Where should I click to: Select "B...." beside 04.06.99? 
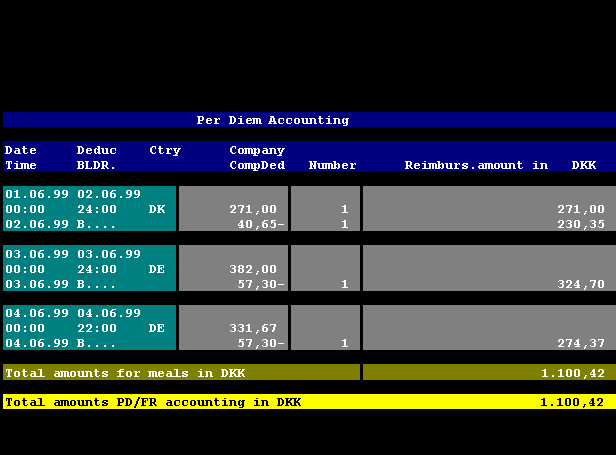click(96, 343)
